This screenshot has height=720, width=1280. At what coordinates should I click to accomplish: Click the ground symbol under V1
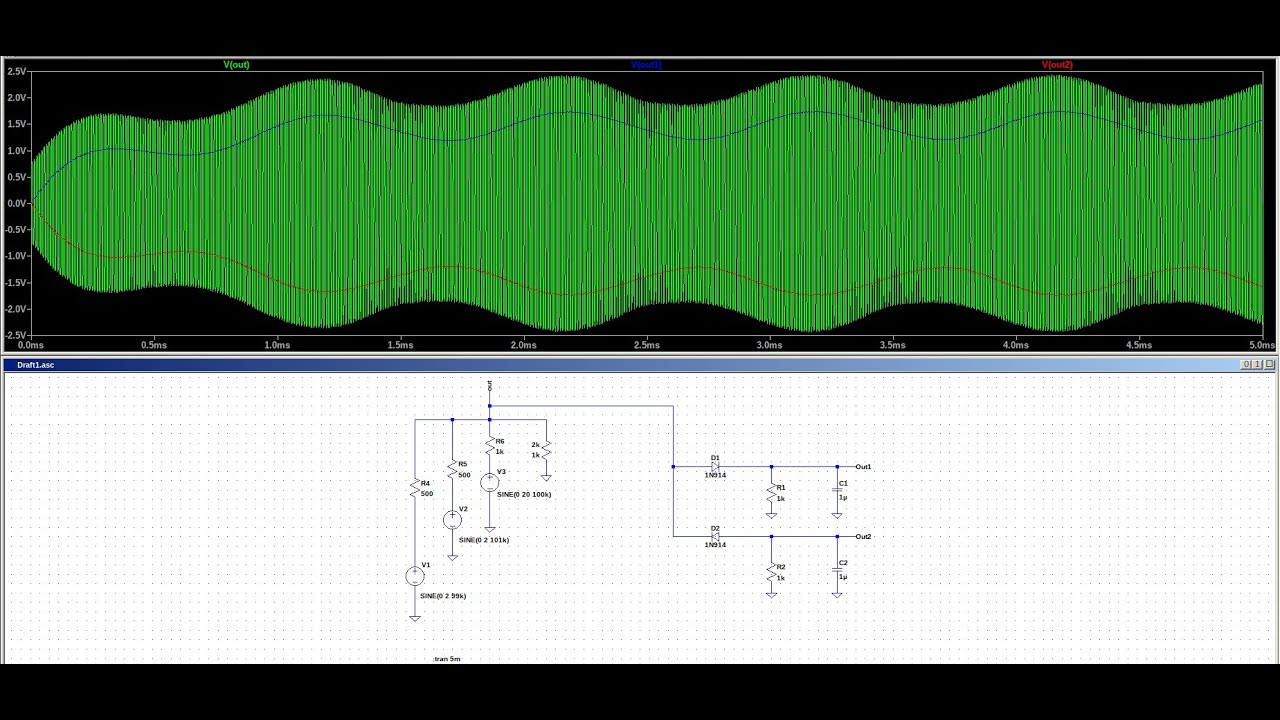tap(415, 618)
